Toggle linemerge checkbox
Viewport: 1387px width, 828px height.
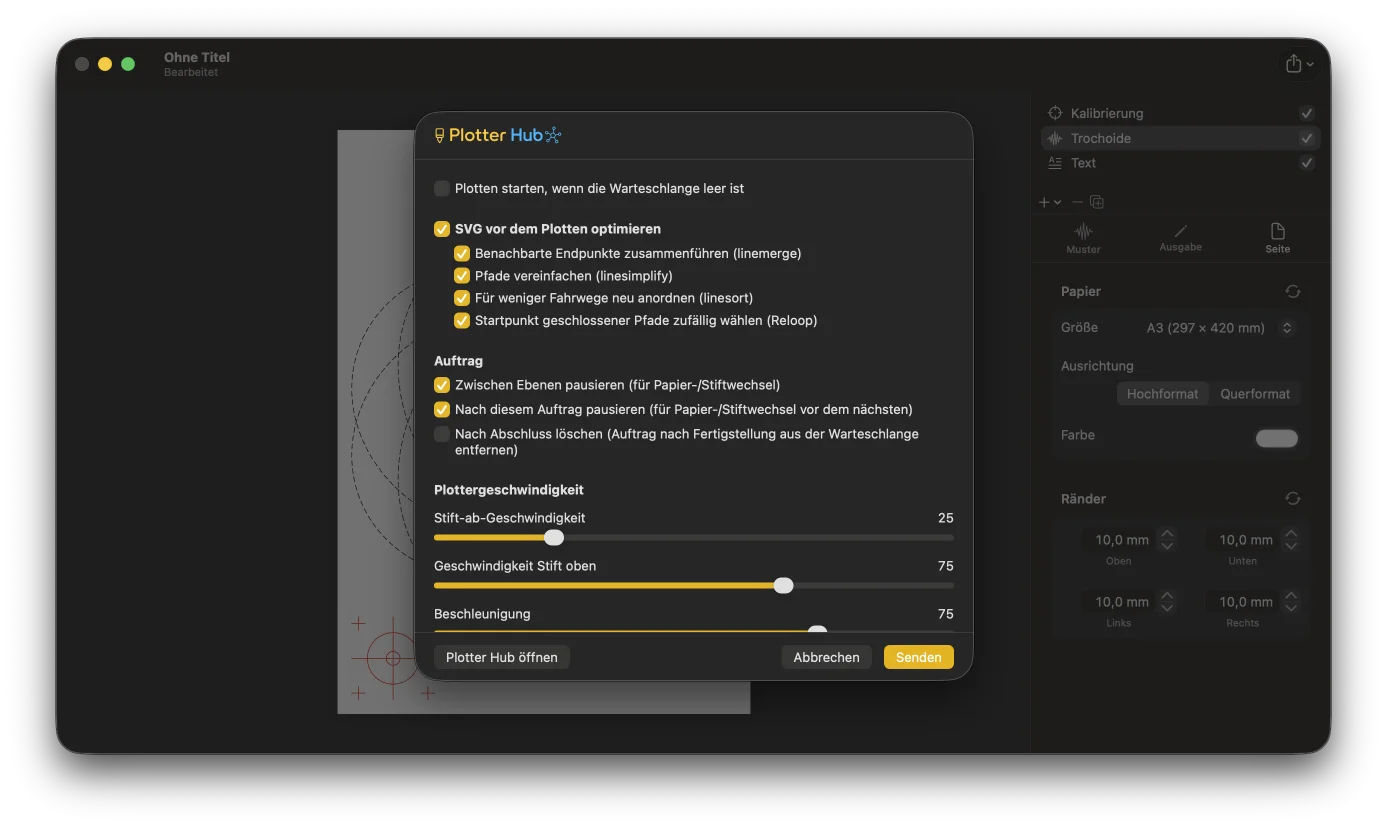(x=462, y=254)
